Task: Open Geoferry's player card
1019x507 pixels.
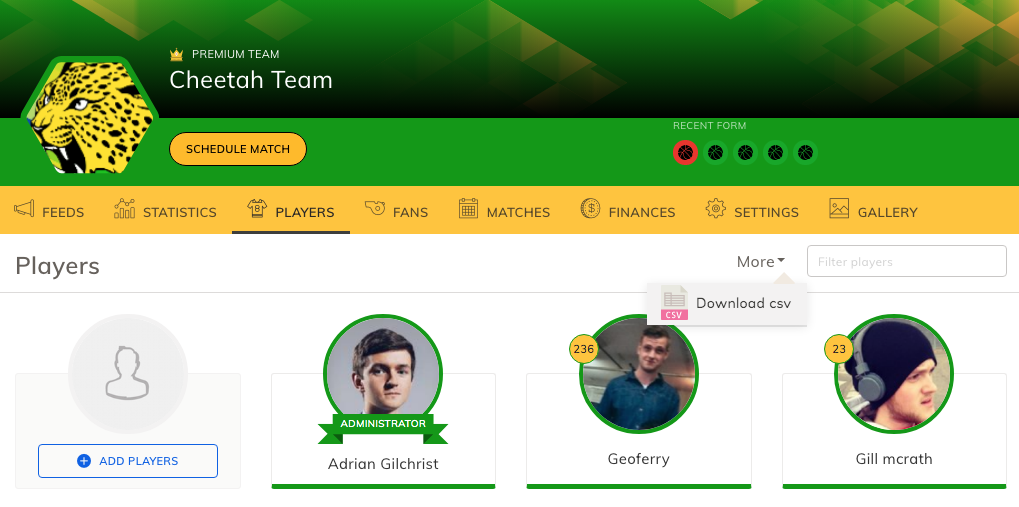Action: [639, 430]
